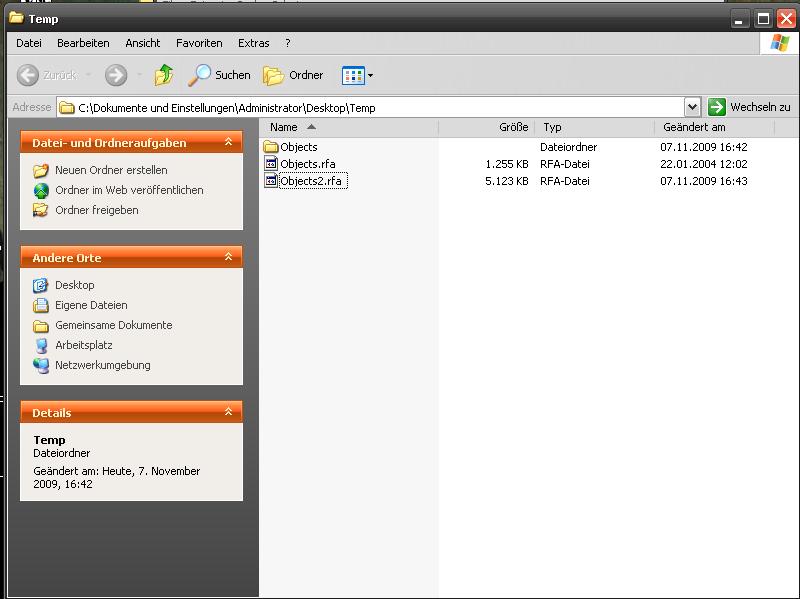Open the view mode icon menu
This screenshot has height=599, width=800.
[353, 76]
